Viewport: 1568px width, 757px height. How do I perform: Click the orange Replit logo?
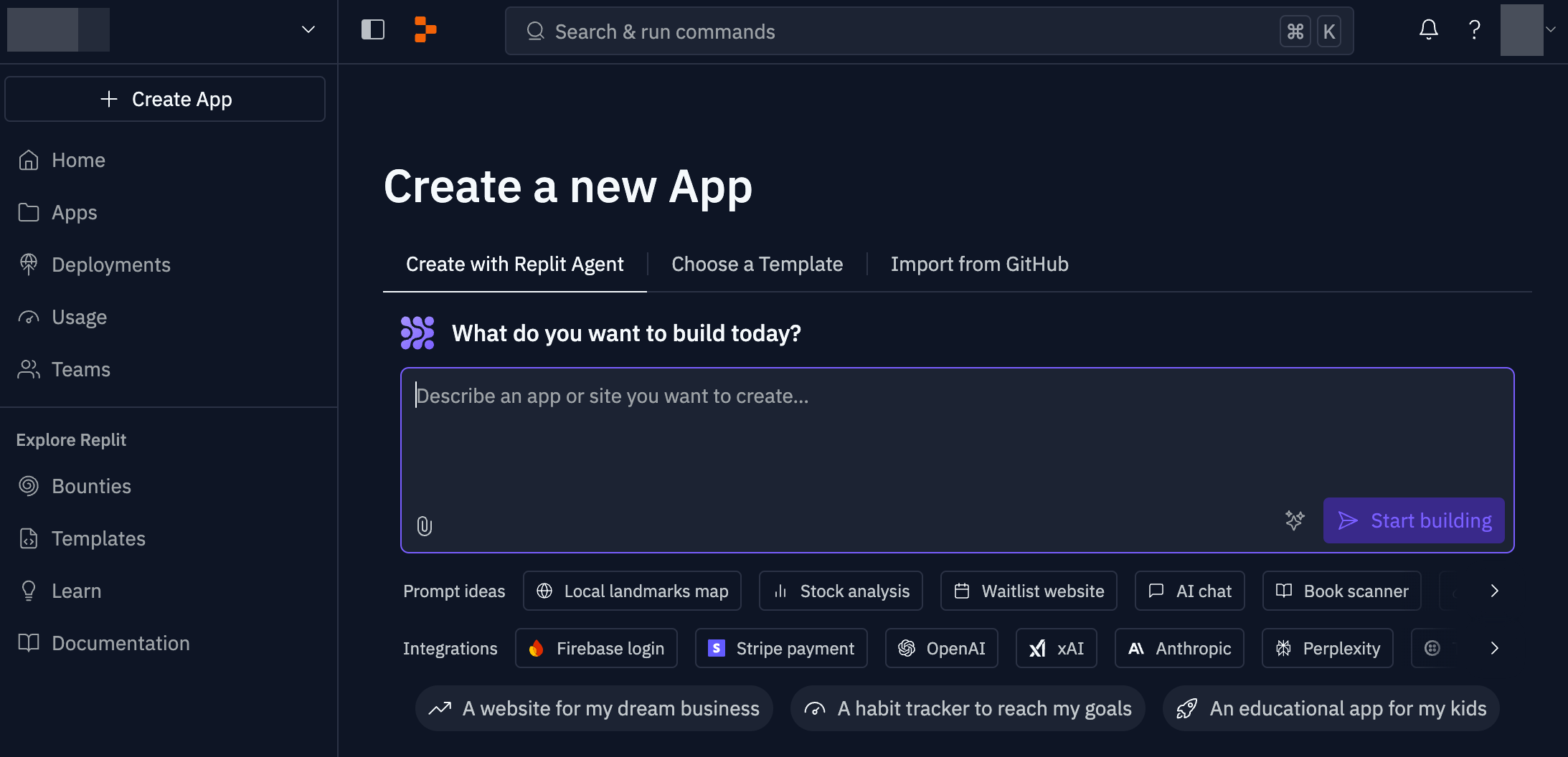[425, 30]
